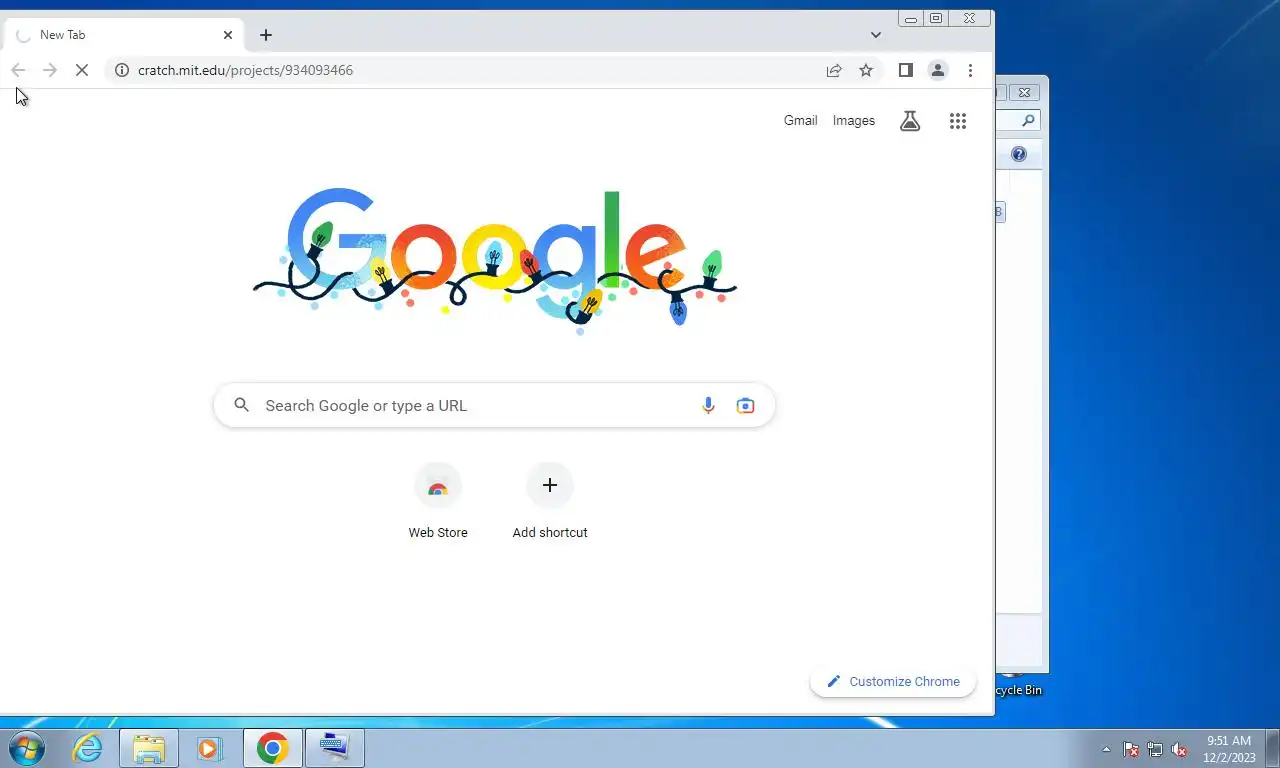1280x768 pixels.
Task: Click the Chrome taskbar button
Action: (x=272, y=748)
